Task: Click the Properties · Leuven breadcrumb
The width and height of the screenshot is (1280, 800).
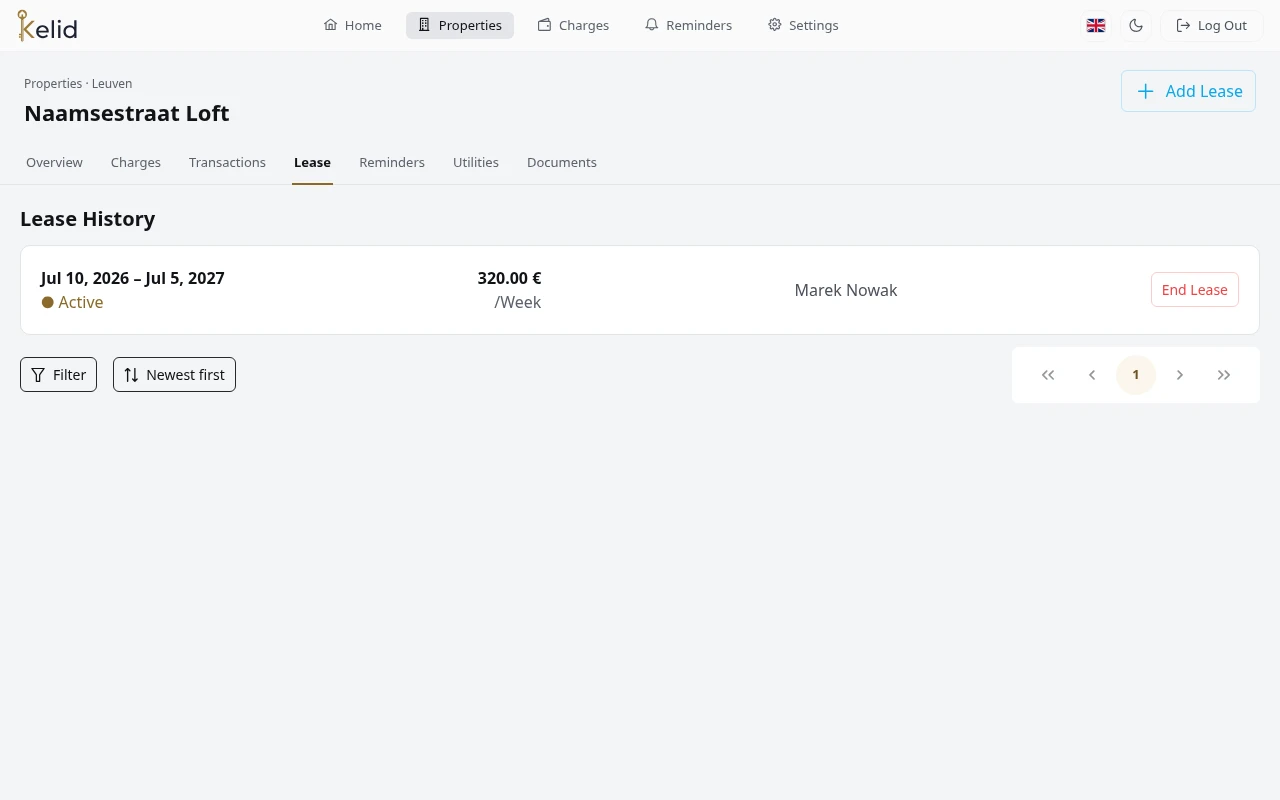Action: pyautogui.click(x=78, y=84)
